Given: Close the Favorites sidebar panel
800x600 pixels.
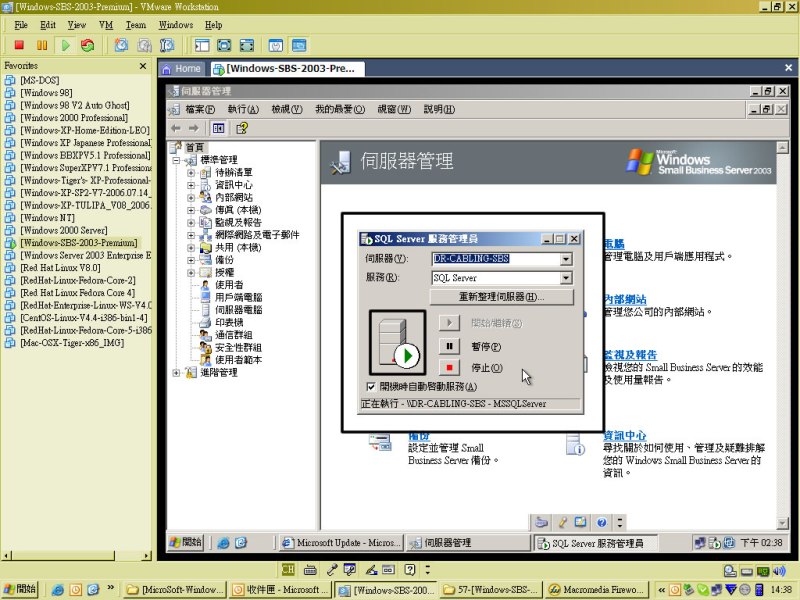Looking at the screenshot, I should [143, 66].
